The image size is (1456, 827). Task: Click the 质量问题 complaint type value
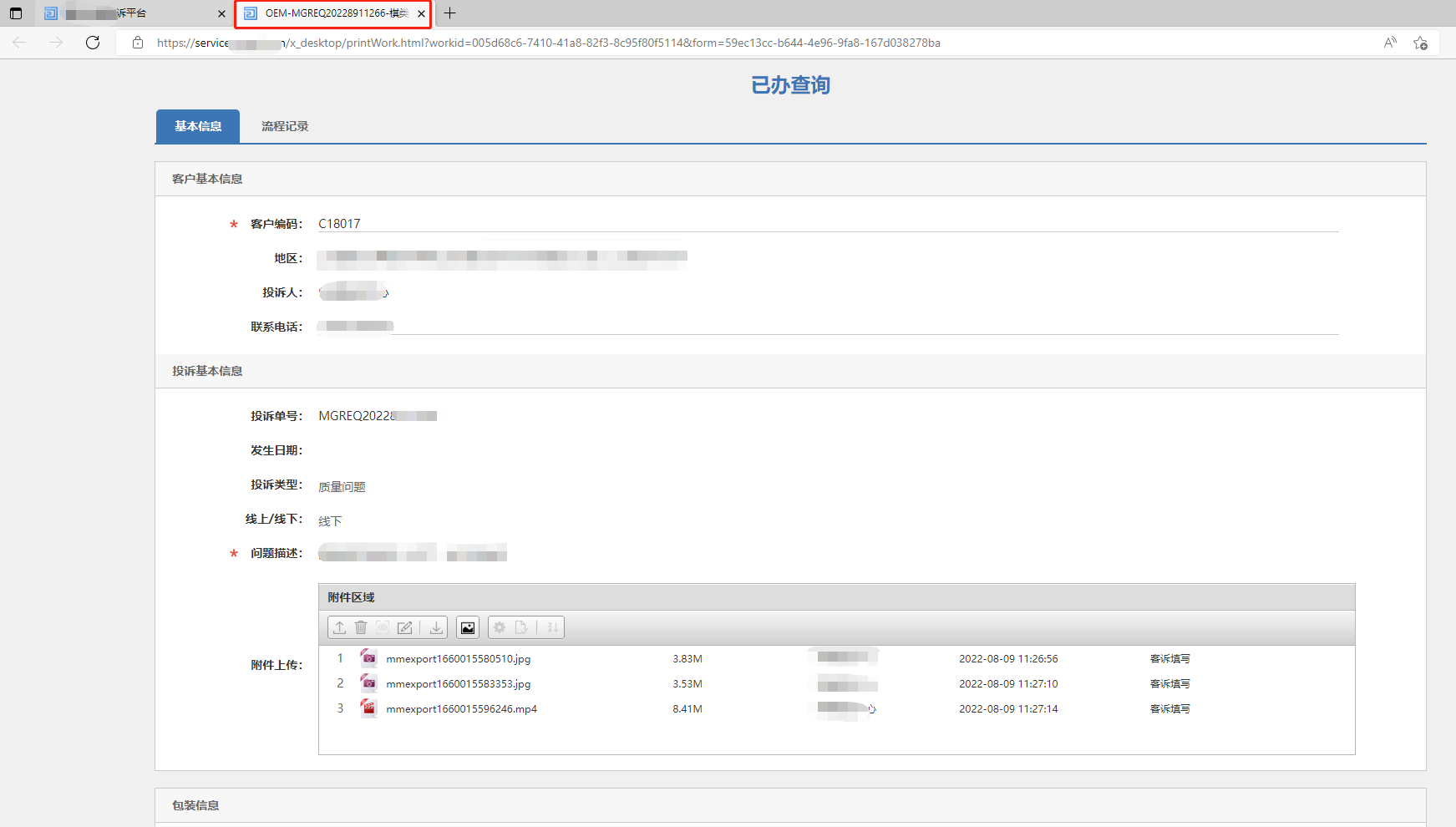click(x=342, y=487)
